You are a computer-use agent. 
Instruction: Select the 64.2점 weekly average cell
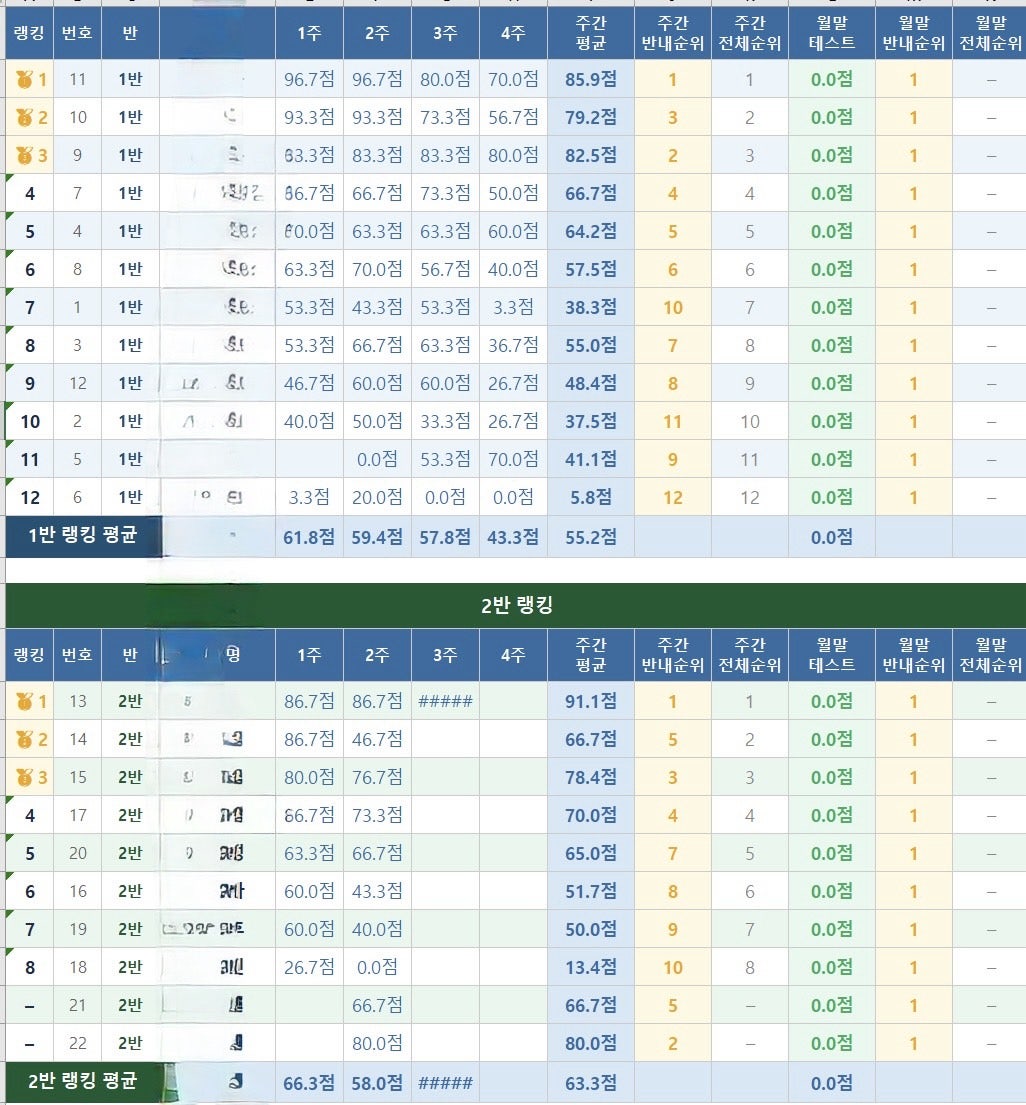(591, 231)
